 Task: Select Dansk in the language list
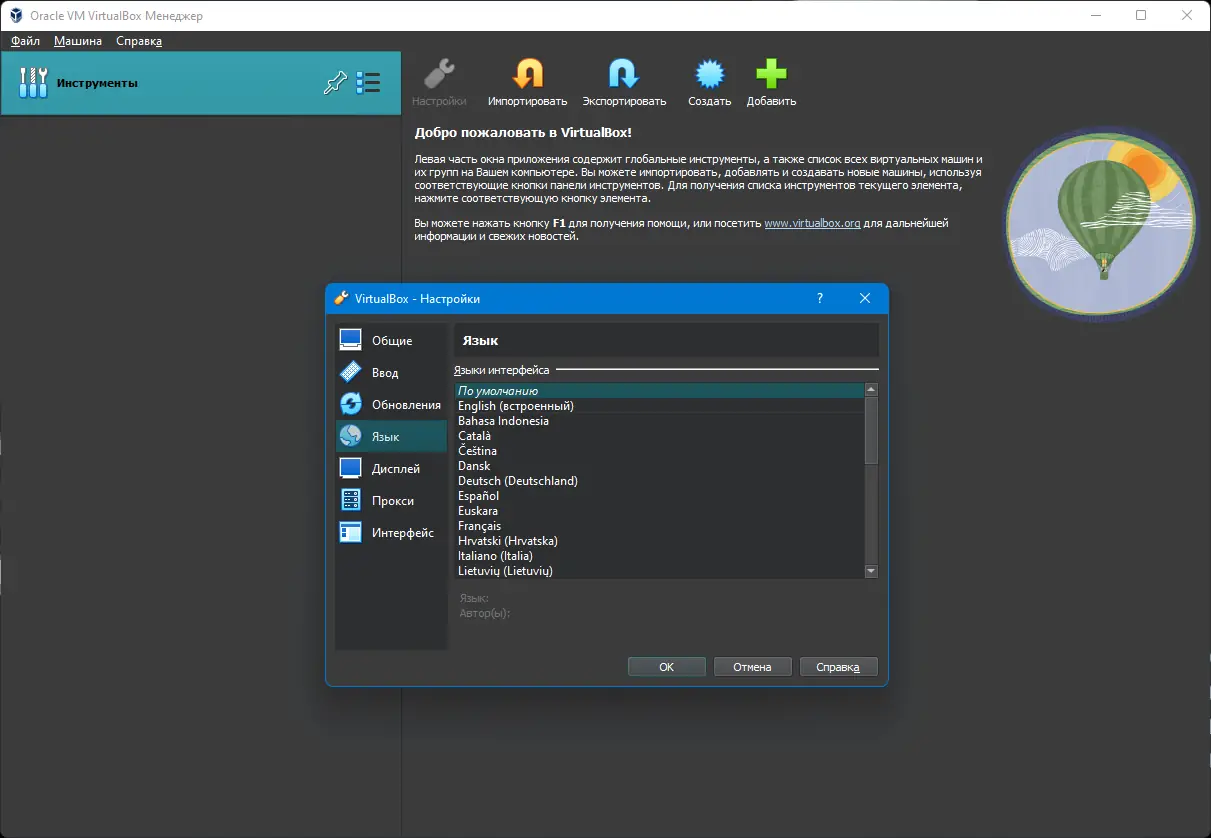[659, 466]
